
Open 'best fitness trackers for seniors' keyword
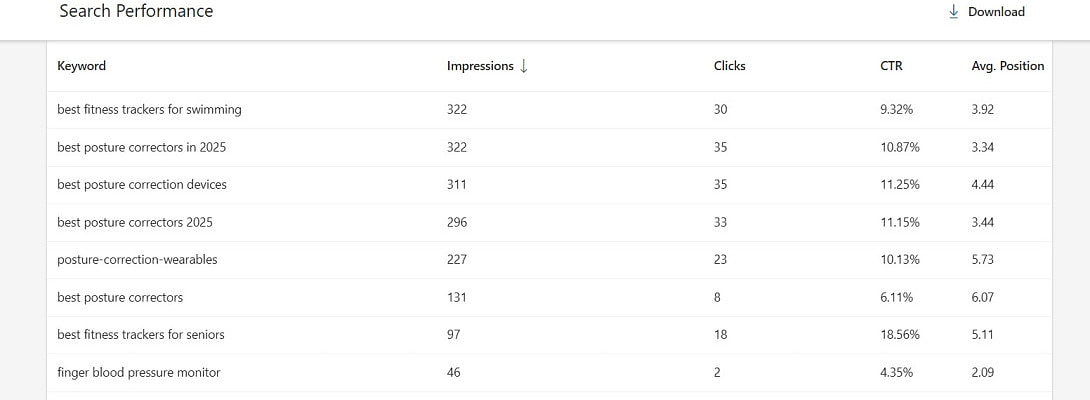[x=140, y=335]
